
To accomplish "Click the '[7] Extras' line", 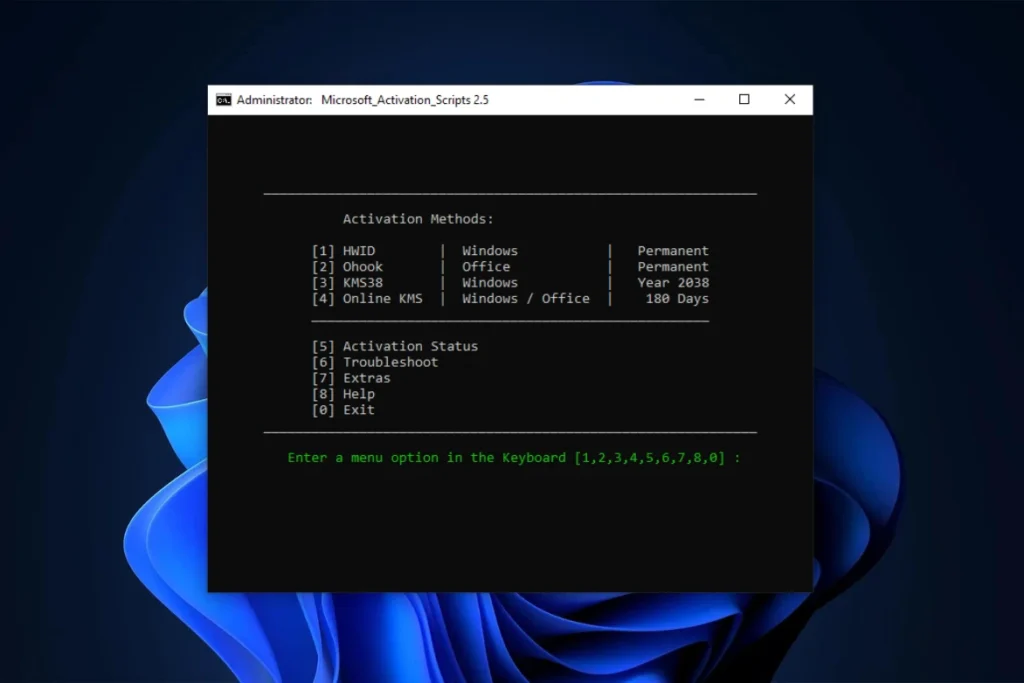I will coord(351,378).
